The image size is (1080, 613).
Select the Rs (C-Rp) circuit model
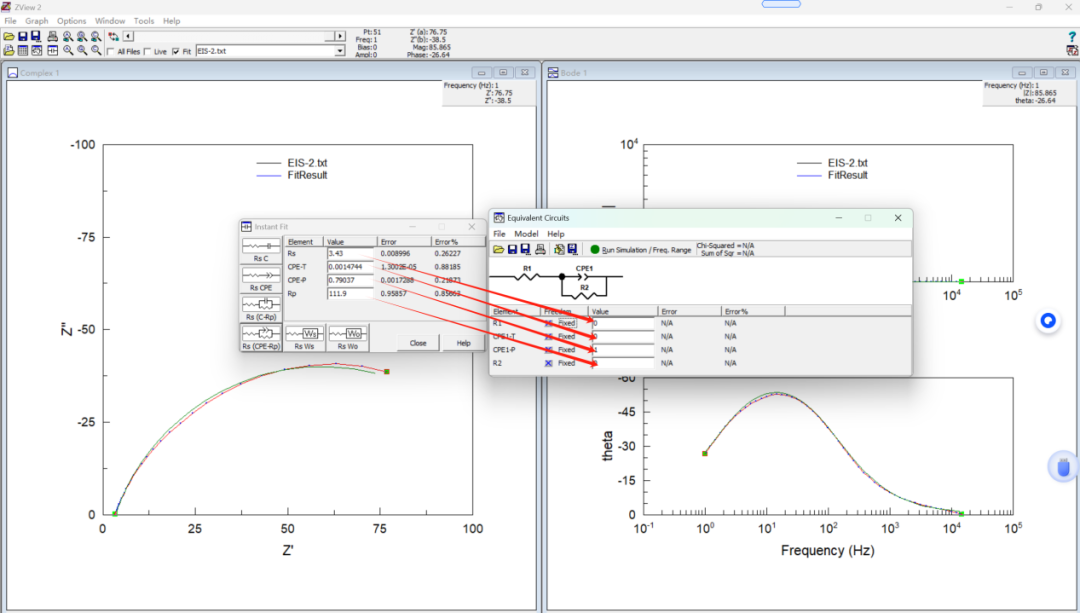pos(261,308)
